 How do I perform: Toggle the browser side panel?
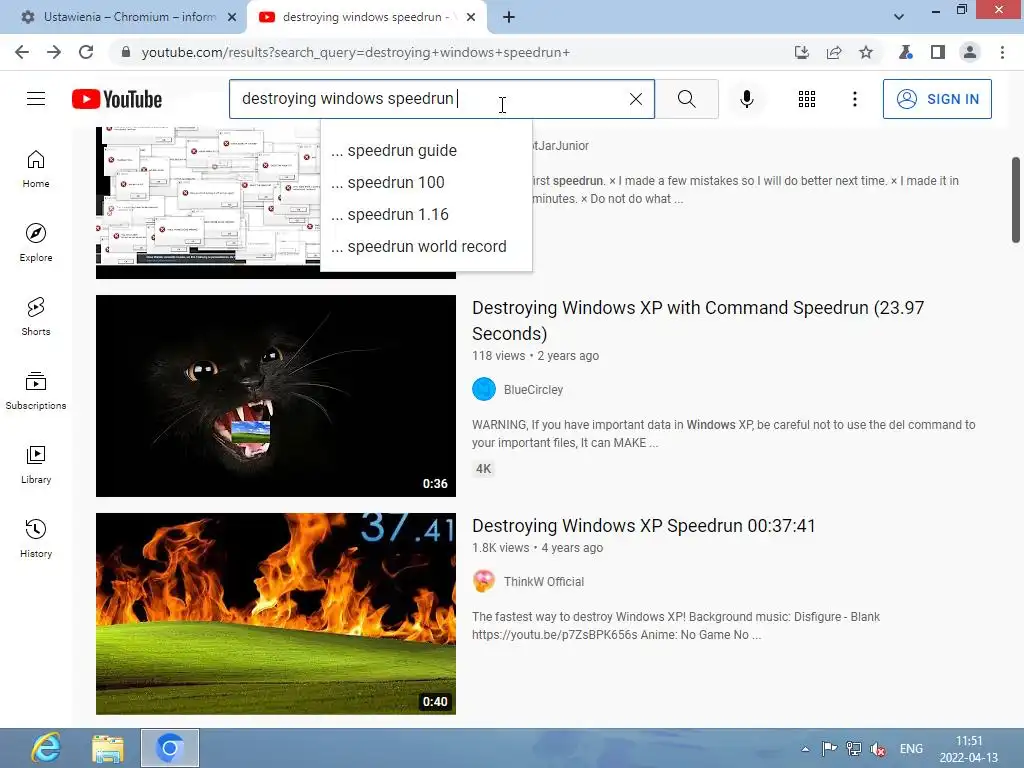[x=938, y=52]
